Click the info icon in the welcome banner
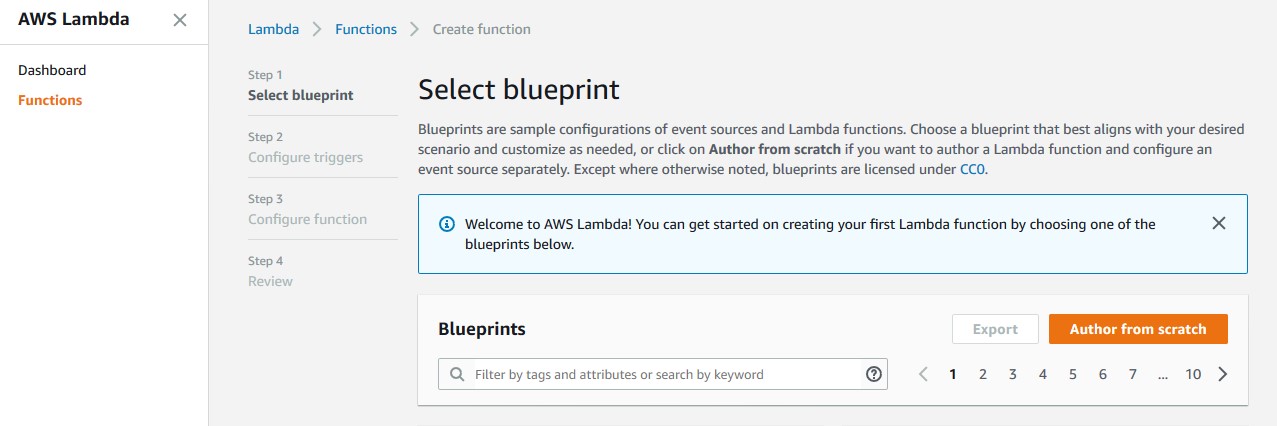Viewport: 1277px width, 426px height. [x=447, y=224]
